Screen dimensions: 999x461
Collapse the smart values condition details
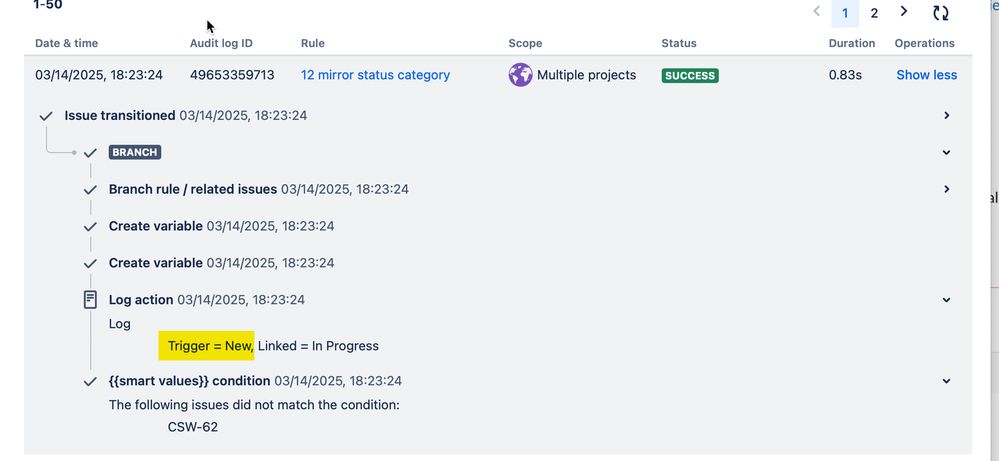pyautogui.click(x=947, y=381)
